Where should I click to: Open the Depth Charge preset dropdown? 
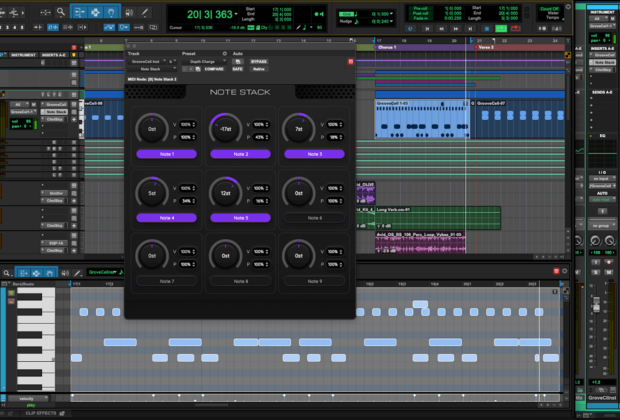point(204,62)
